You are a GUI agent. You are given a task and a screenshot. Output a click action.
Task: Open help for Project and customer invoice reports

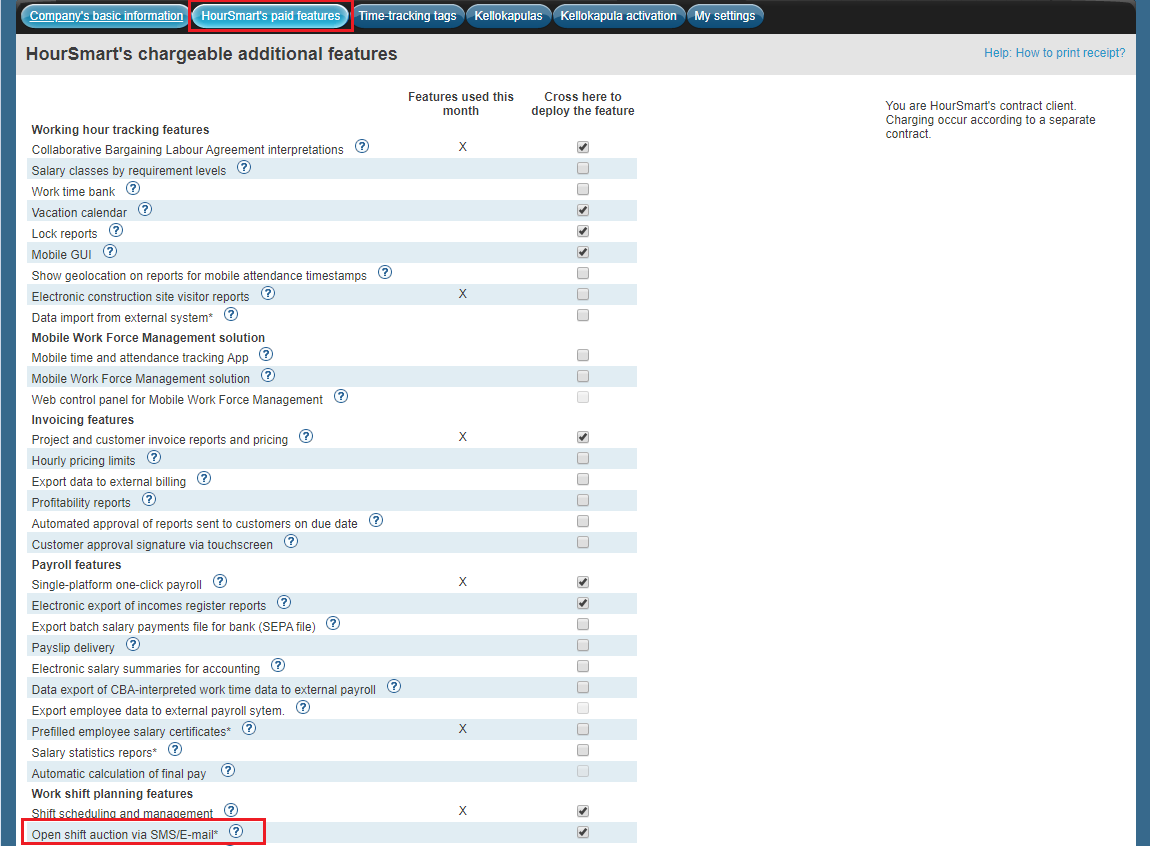pyautogui.click(x=307, y=436)
